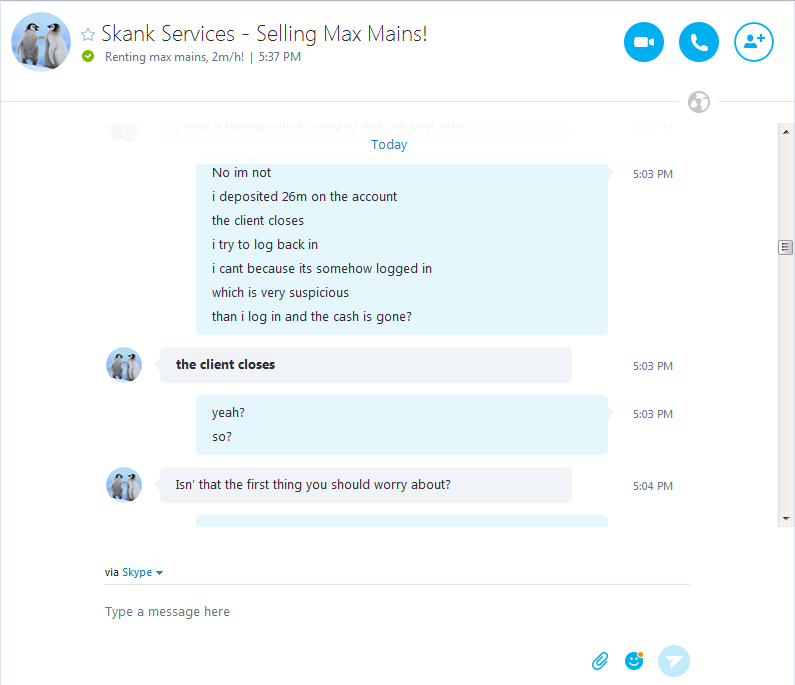Click avatar beside 'Isn' that the first' message

pyautogui.click(x=124, y=485)
